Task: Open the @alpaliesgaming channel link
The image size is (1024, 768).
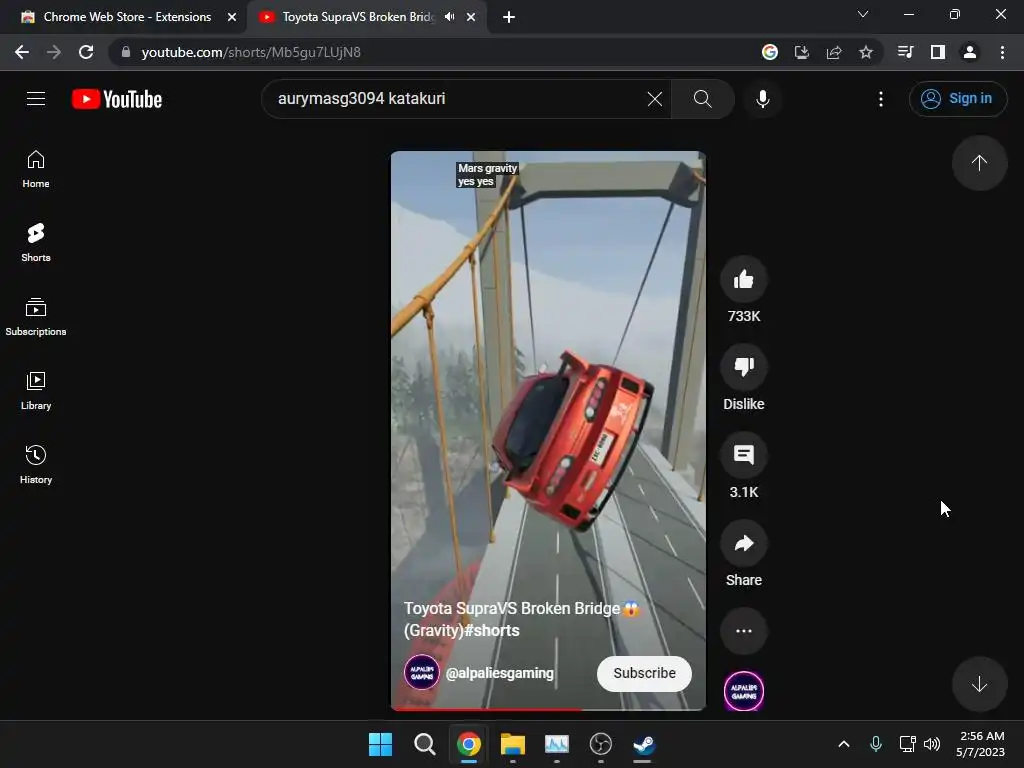Action: [500, 673]
